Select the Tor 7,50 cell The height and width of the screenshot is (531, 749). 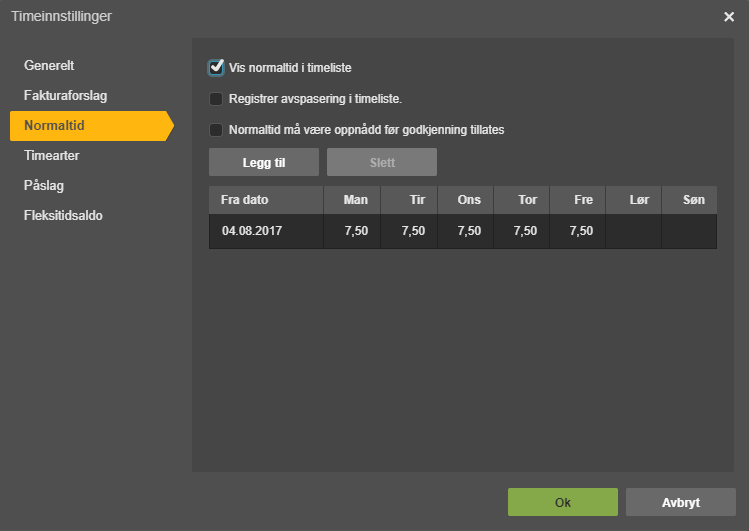pos(522,231)
